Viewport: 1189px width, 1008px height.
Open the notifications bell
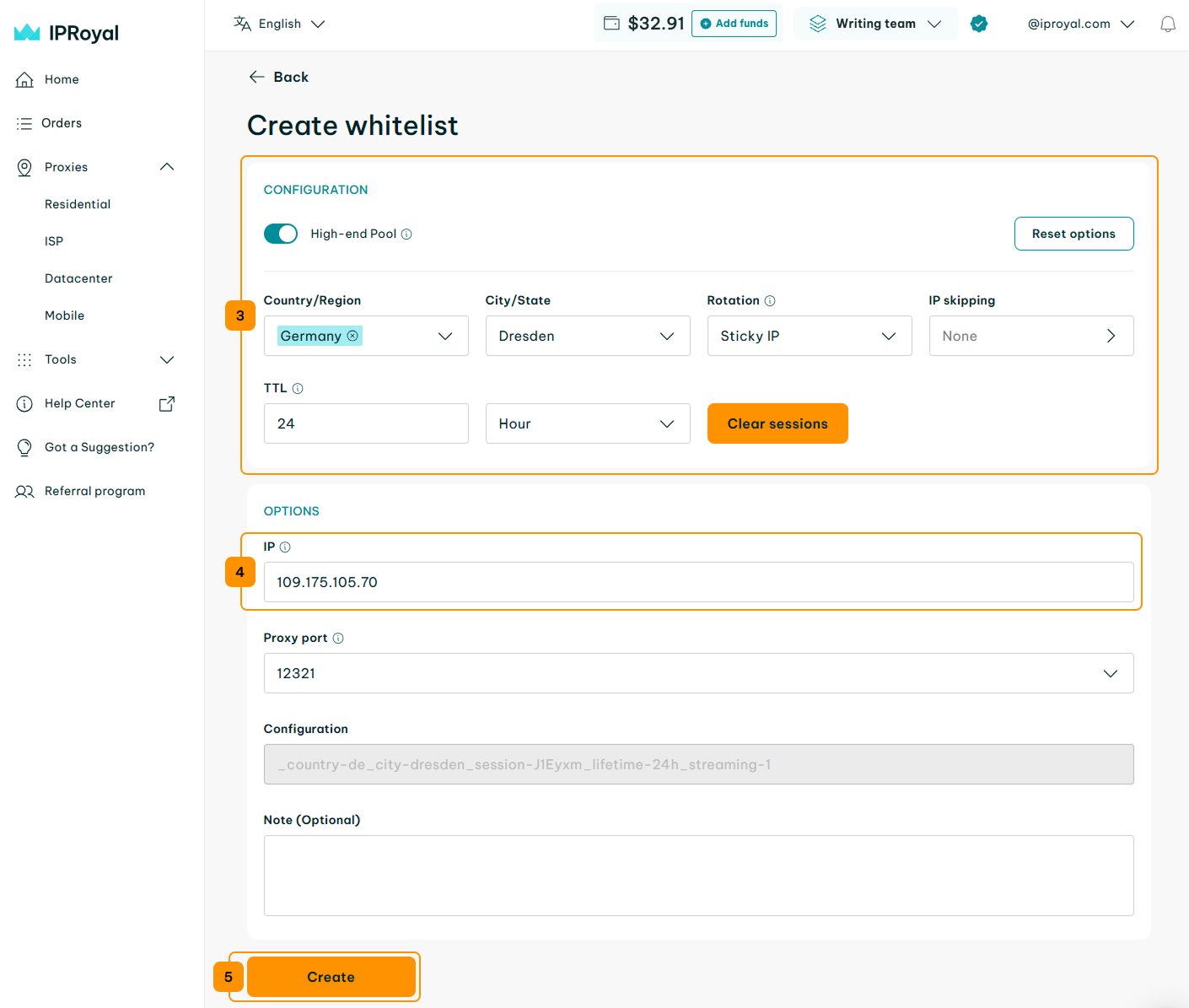click(1168, 24)
